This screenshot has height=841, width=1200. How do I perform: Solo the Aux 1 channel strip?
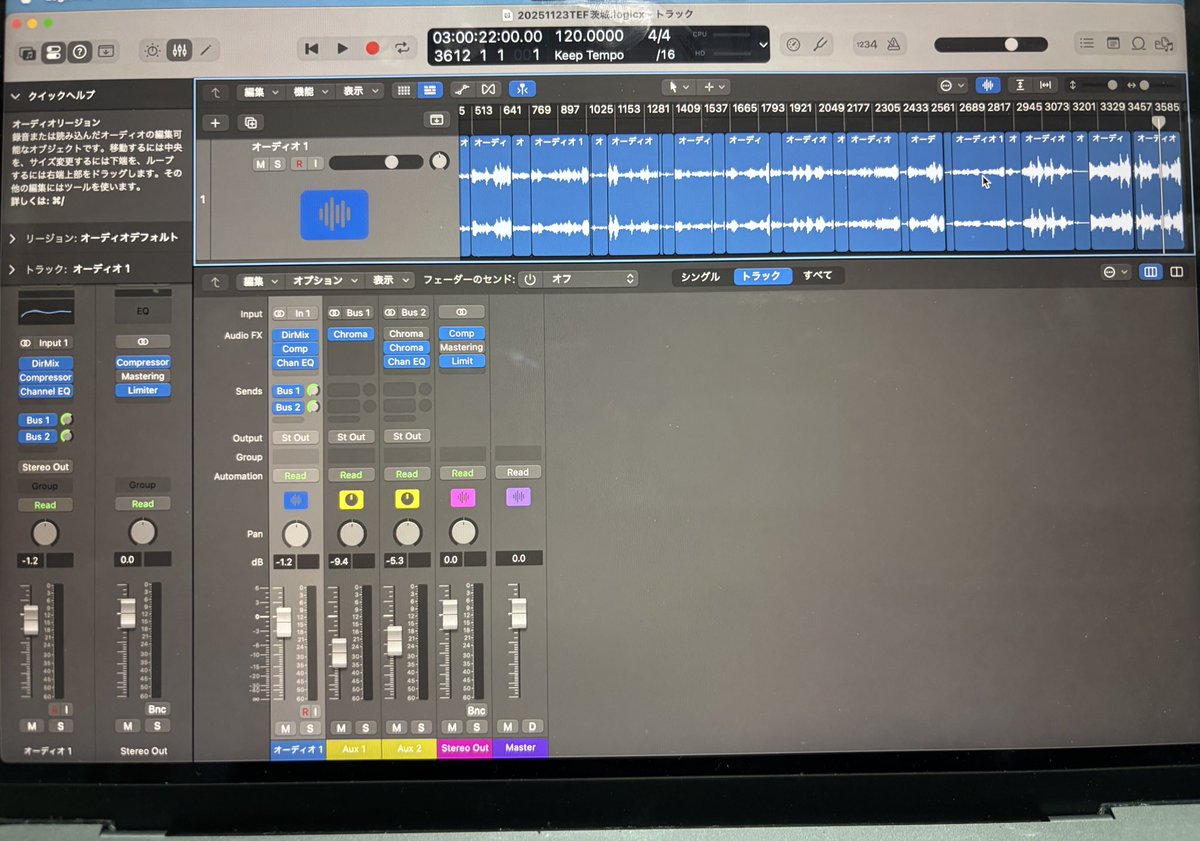364,728
